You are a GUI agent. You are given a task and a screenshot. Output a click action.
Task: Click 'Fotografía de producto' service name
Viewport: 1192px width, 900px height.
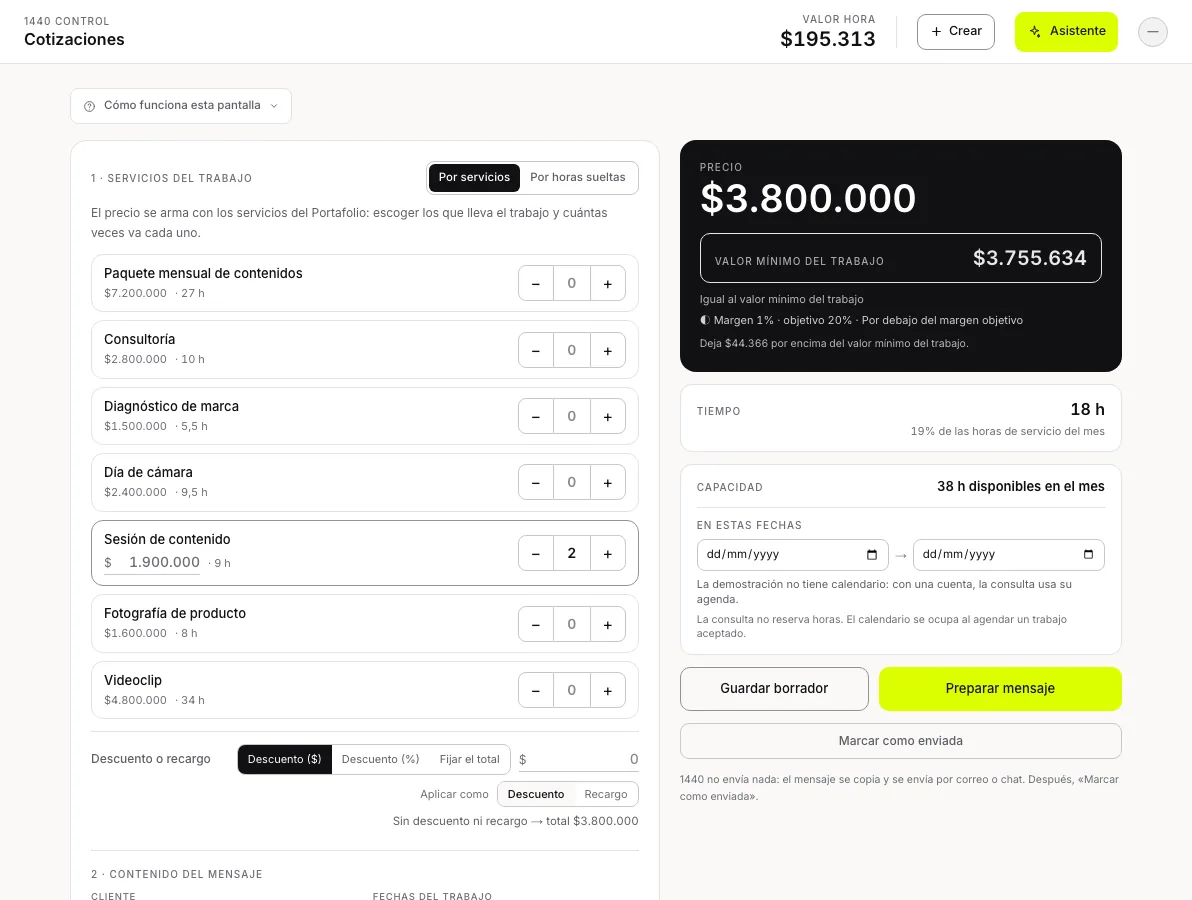click(175, 613)
